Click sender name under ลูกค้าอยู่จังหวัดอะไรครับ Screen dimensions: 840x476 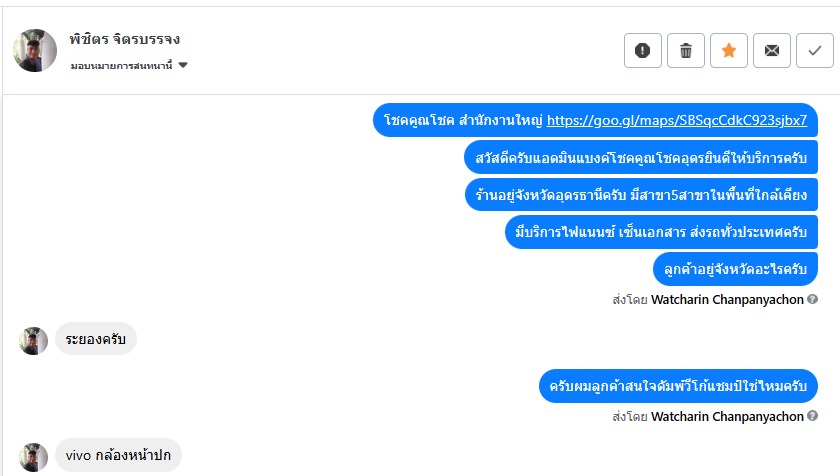coord(727,299)
